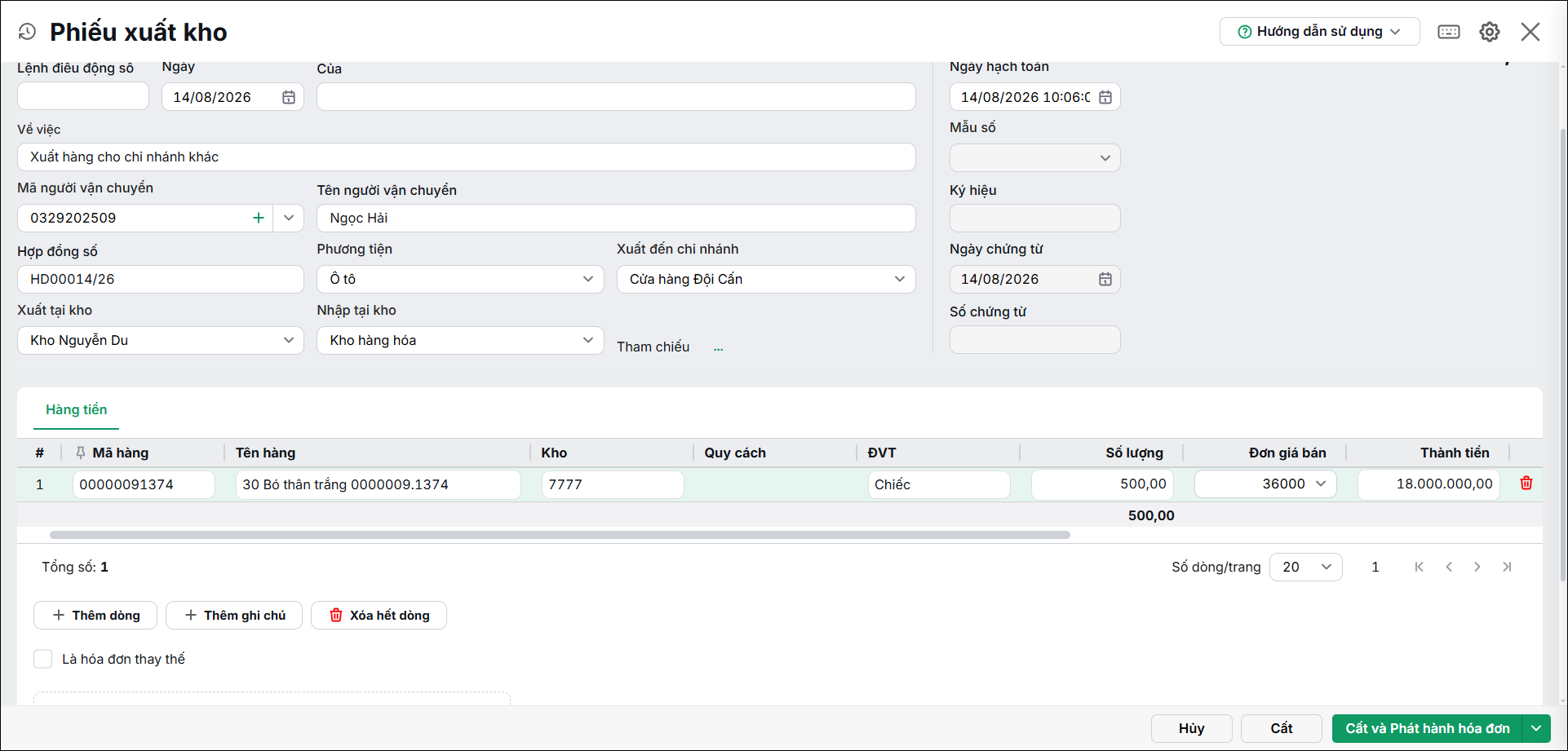Screen dimensions: 1568x751
Task: Expand the Mã người vận chuyển dropdown arrow
Action: click(289, 218)
